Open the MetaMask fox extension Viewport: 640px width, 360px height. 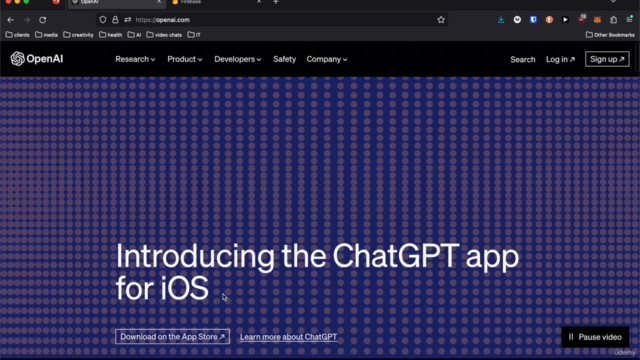(597, 20)
